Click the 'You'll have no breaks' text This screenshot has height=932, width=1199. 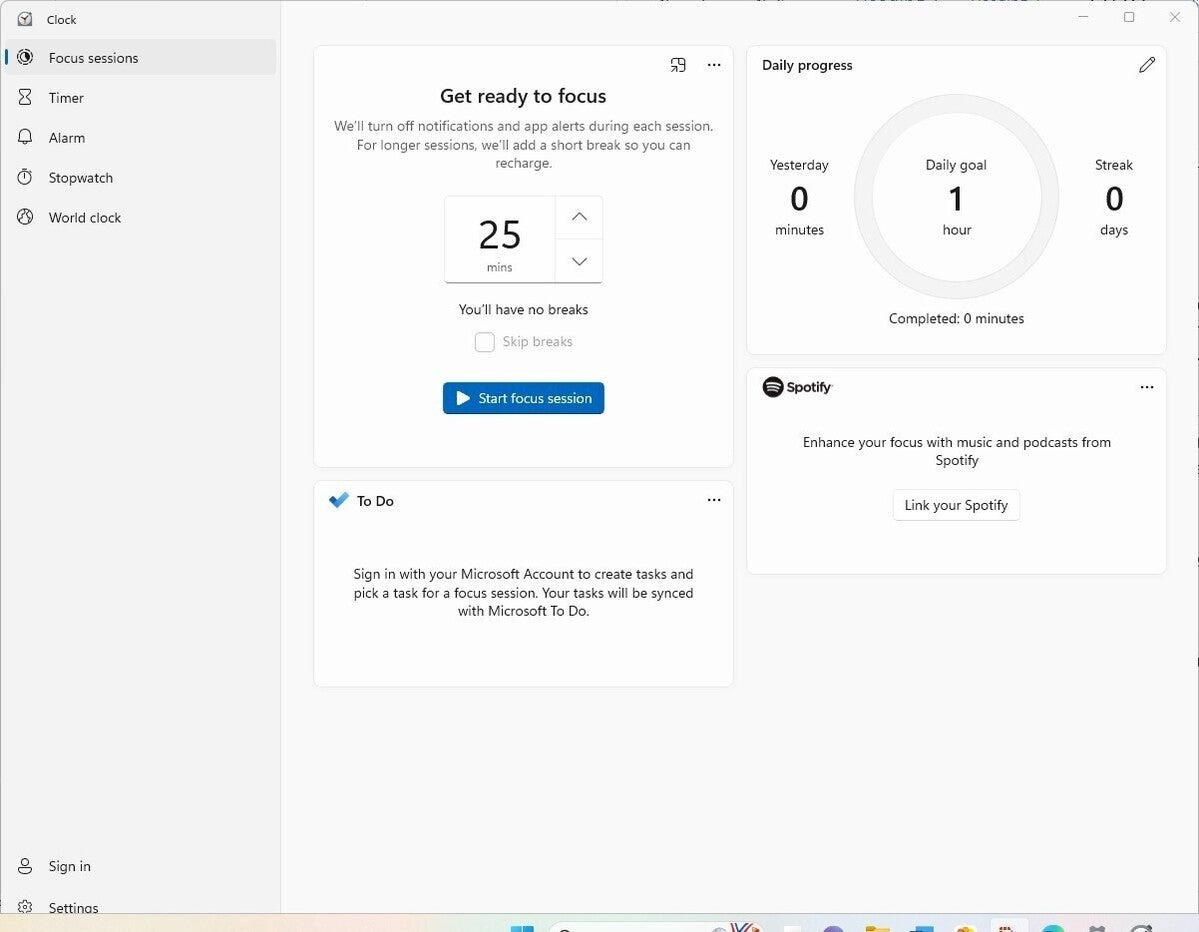[523, 310]
